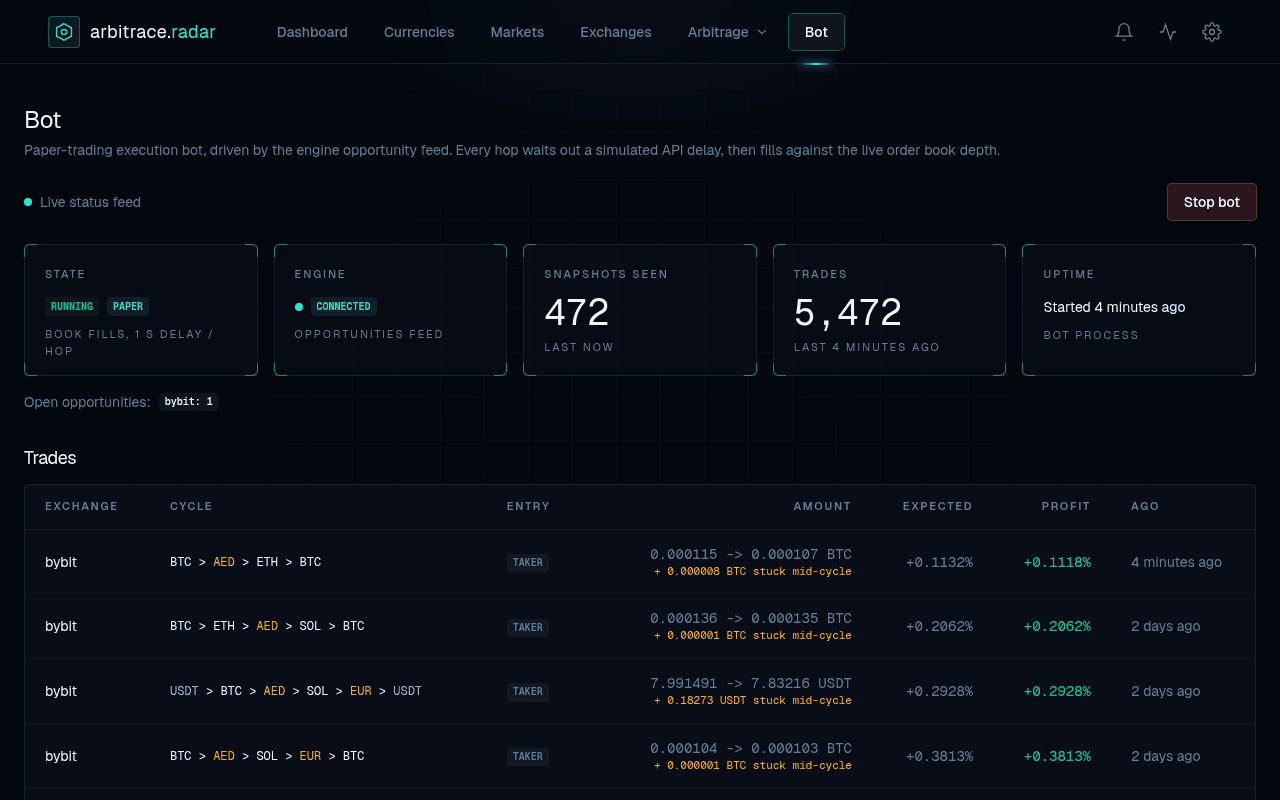Select the BTC > ETH > AED > SOL > BTC cycle
Screen dimensions: 1280x800
[x=267, y=626]
